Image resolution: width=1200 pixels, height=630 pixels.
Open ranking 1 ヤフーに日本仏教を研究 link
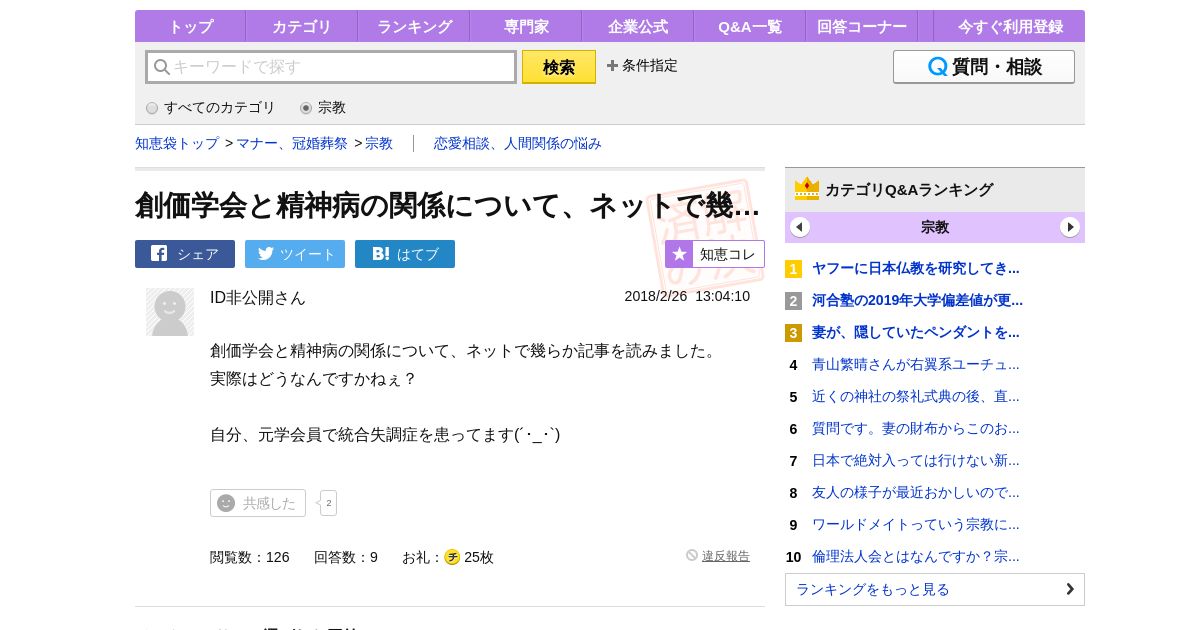916,268
